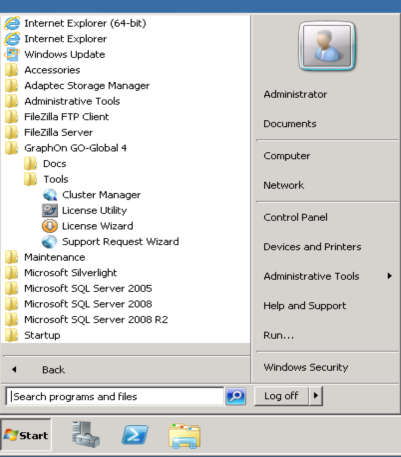Open Windows Update
Viewport: 401px width, 457px height.
pos(55,54)
